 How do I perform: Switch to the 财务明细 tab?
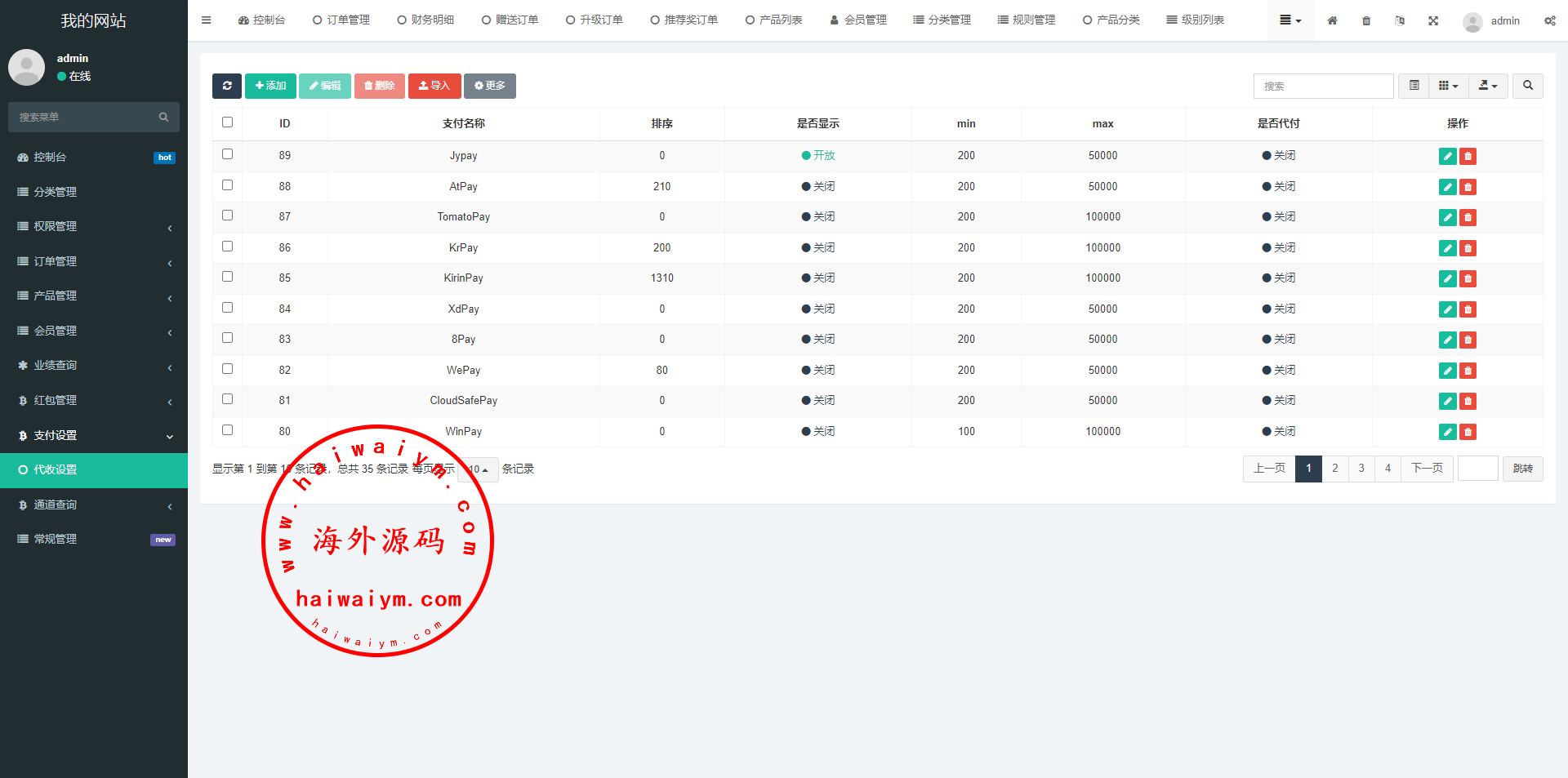point(425,20)
